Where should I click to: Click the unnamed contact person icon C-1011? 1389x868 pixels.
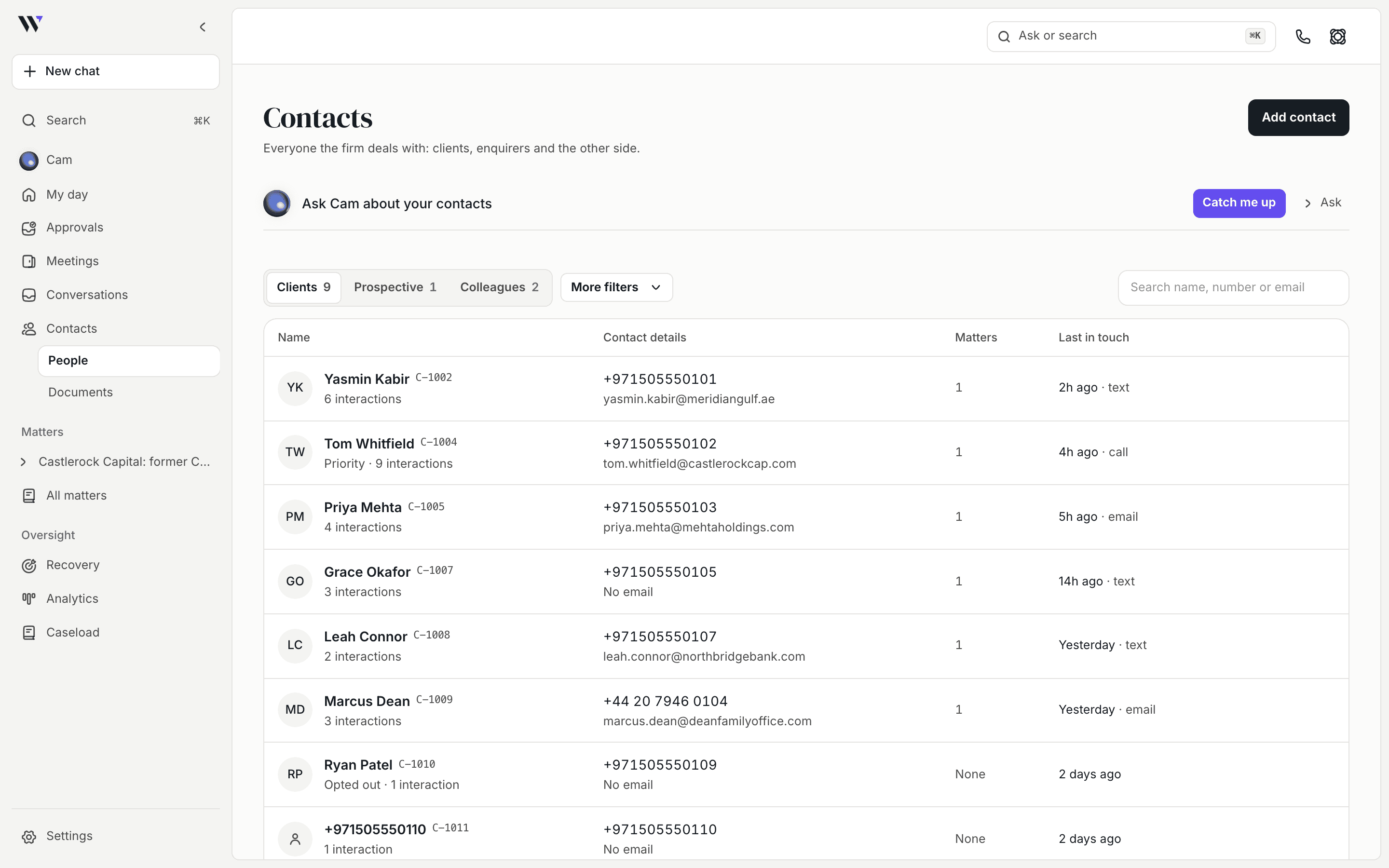tap(295, 839)
